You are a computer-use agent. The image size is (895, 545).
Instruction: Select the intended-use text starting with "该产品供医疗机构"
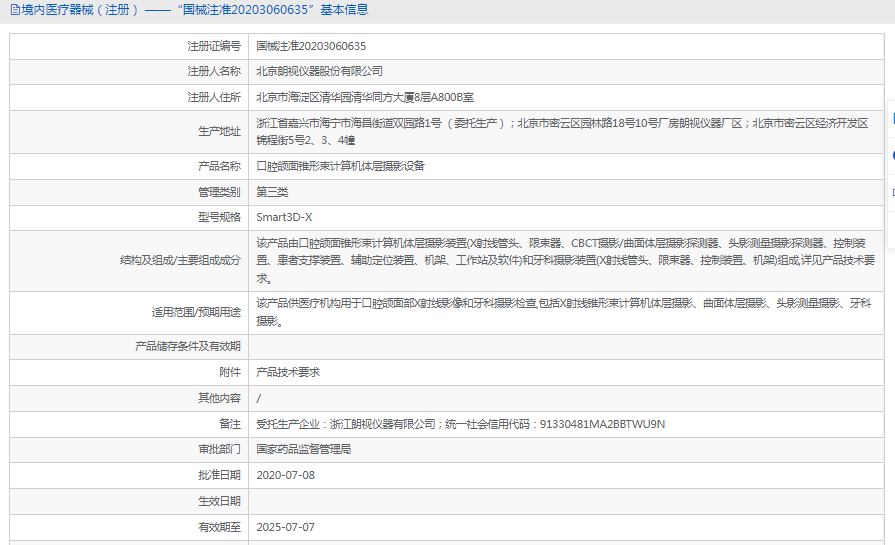564,312
